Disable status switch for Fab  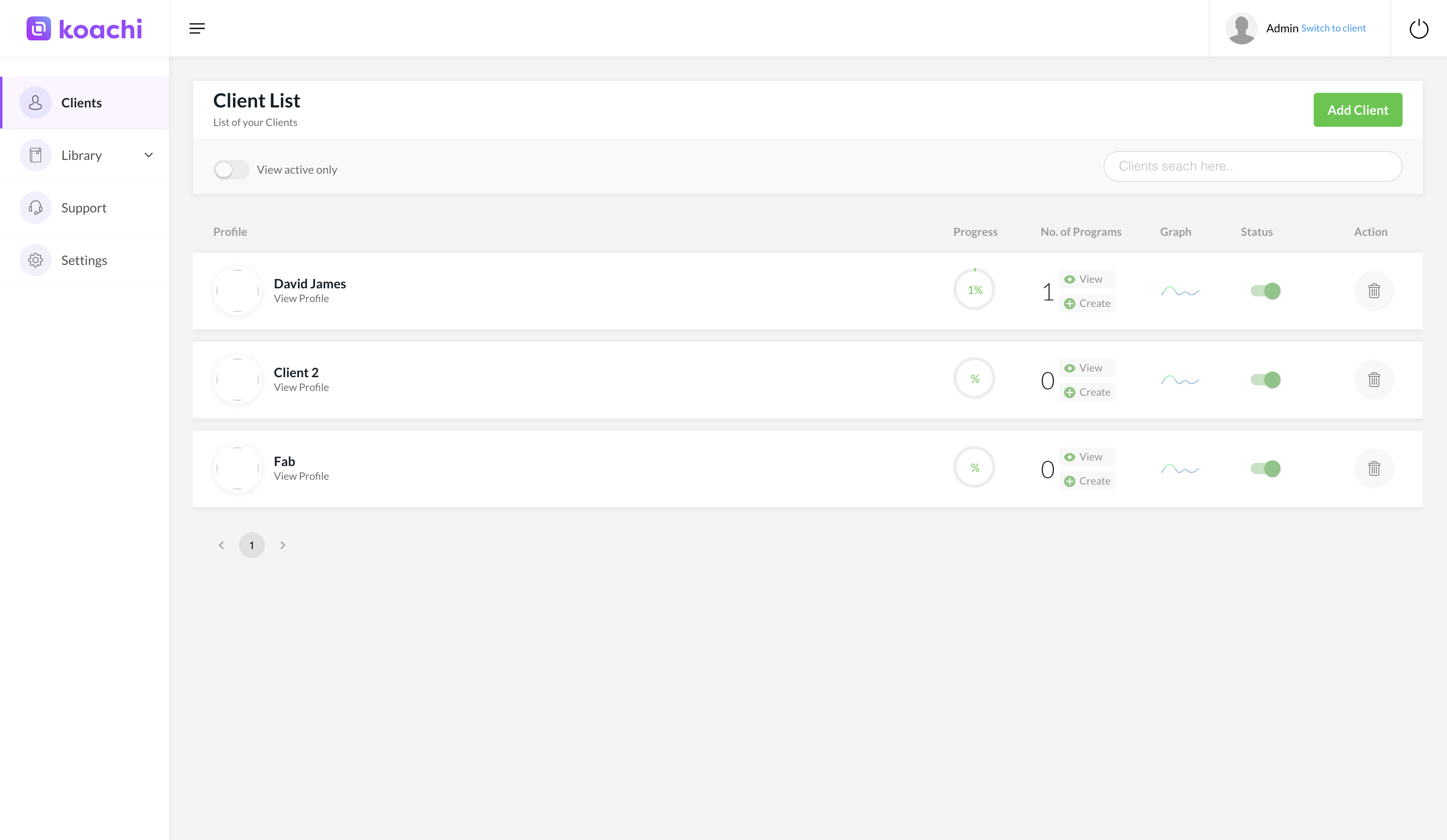(1265, 468)
